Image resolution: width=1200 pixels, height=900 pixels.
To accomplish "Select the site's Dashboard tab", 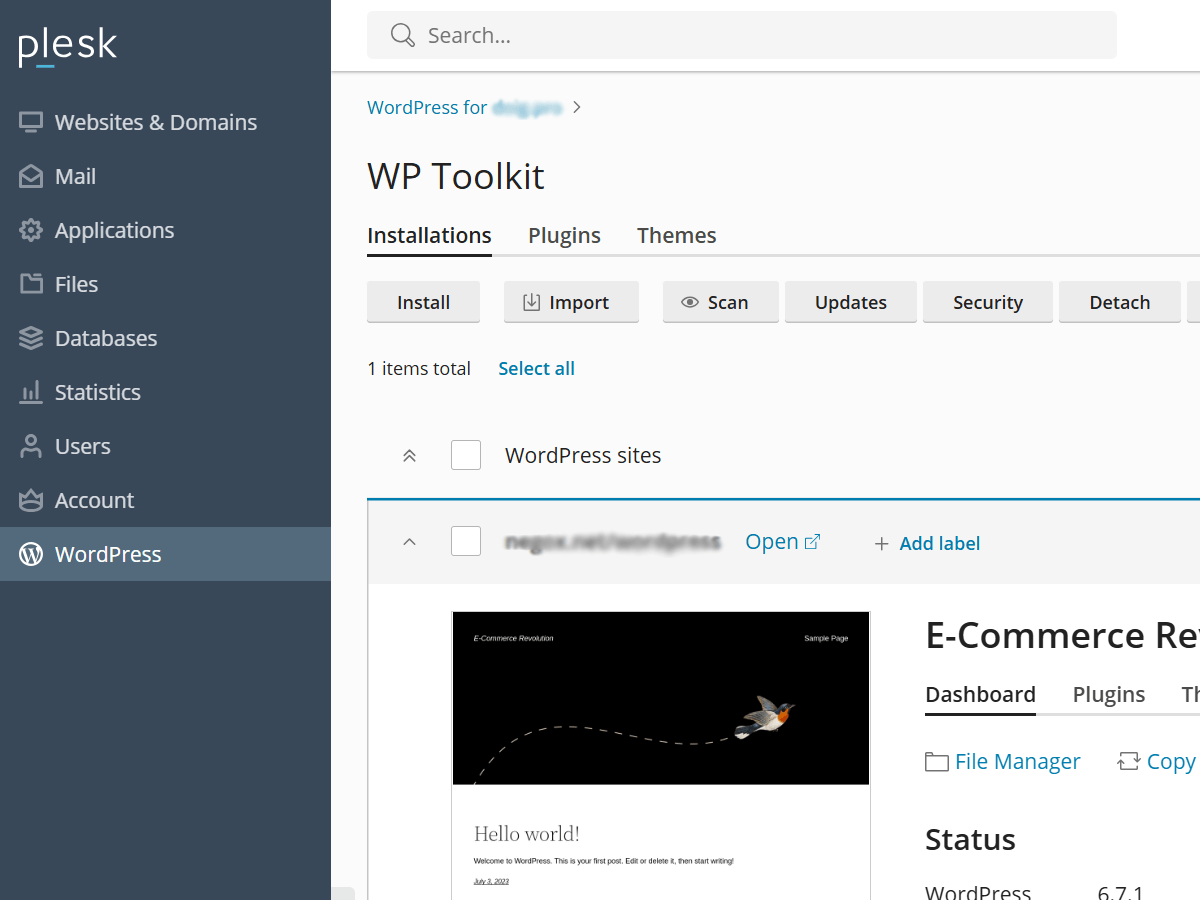I will [x=980, y=694].
